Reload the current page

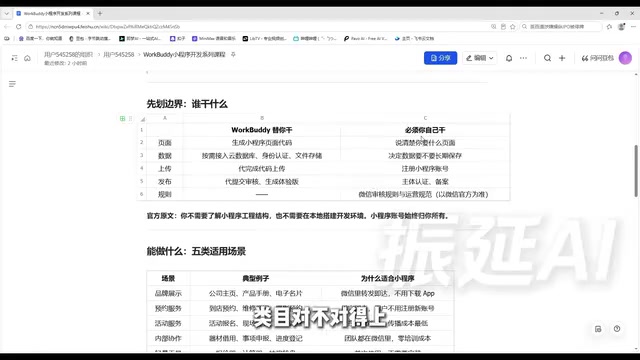(x=18, y=27)
